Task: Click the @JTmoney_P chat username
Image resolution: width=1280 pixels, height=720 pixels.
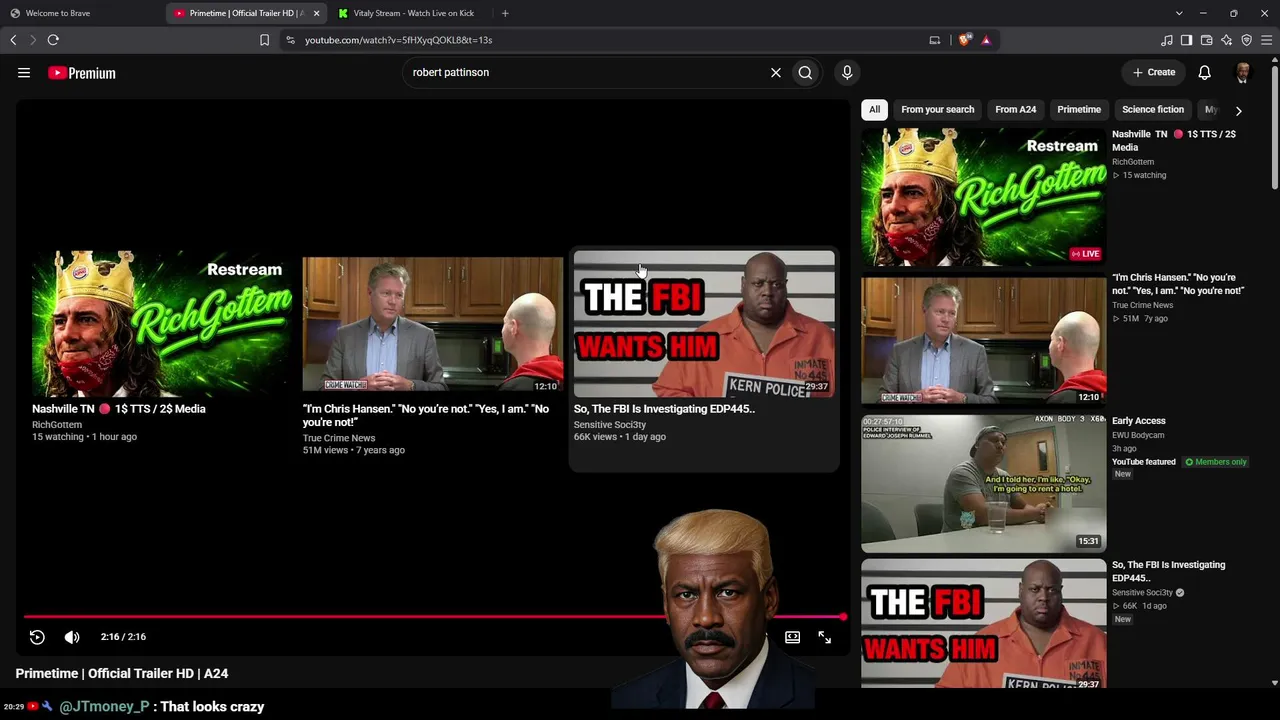Action: click(x=104, y=707)
